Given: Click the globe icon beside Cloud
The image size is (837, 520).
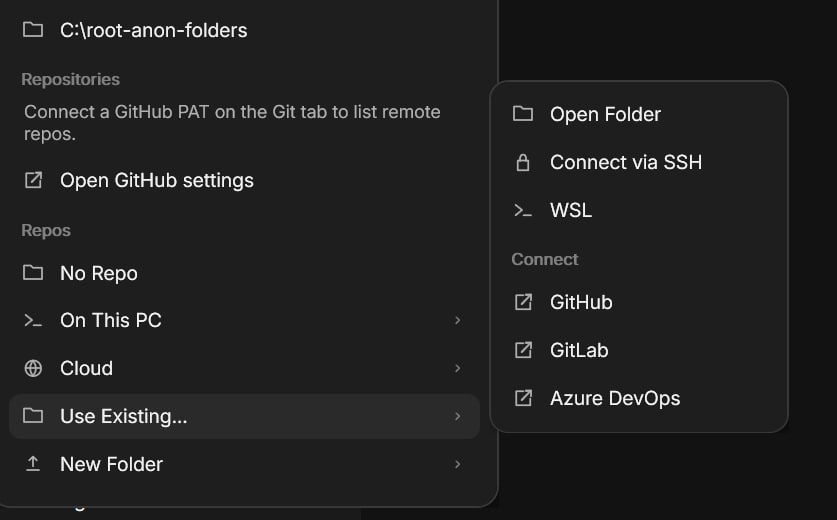Looking at the screenshot, I should 33,368.
